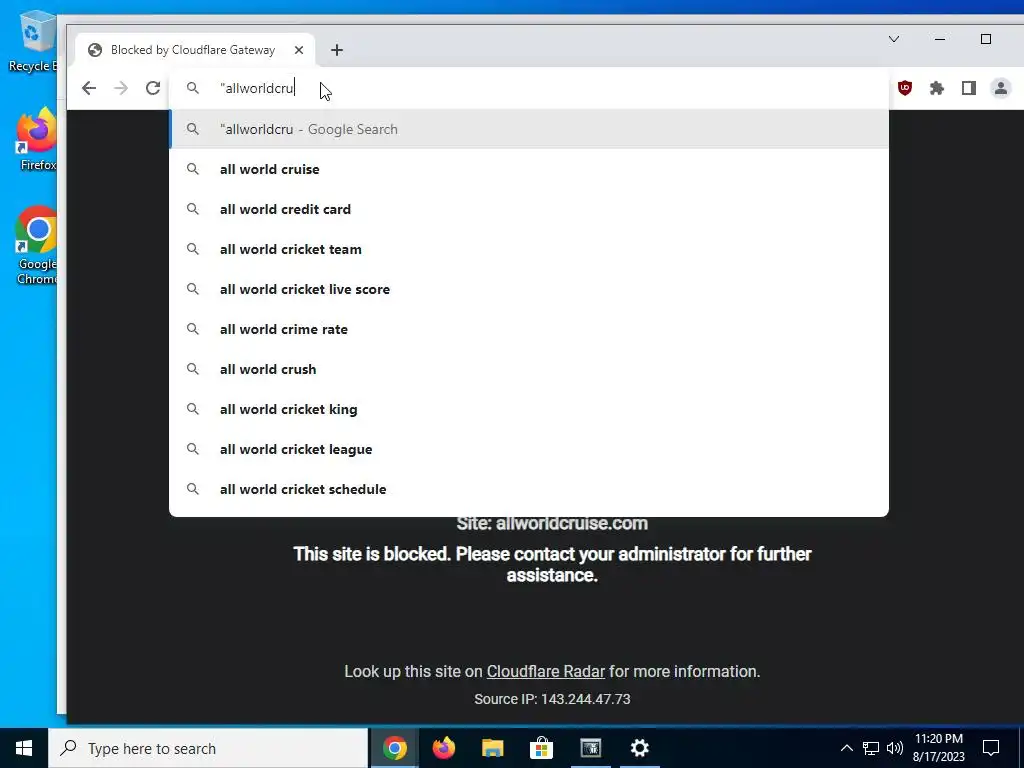This screenshot has height=768, width=1024.
Task: Click the "Site: allworldcruise.com" text
Action: pyautogui.click(x=552, y=524)
